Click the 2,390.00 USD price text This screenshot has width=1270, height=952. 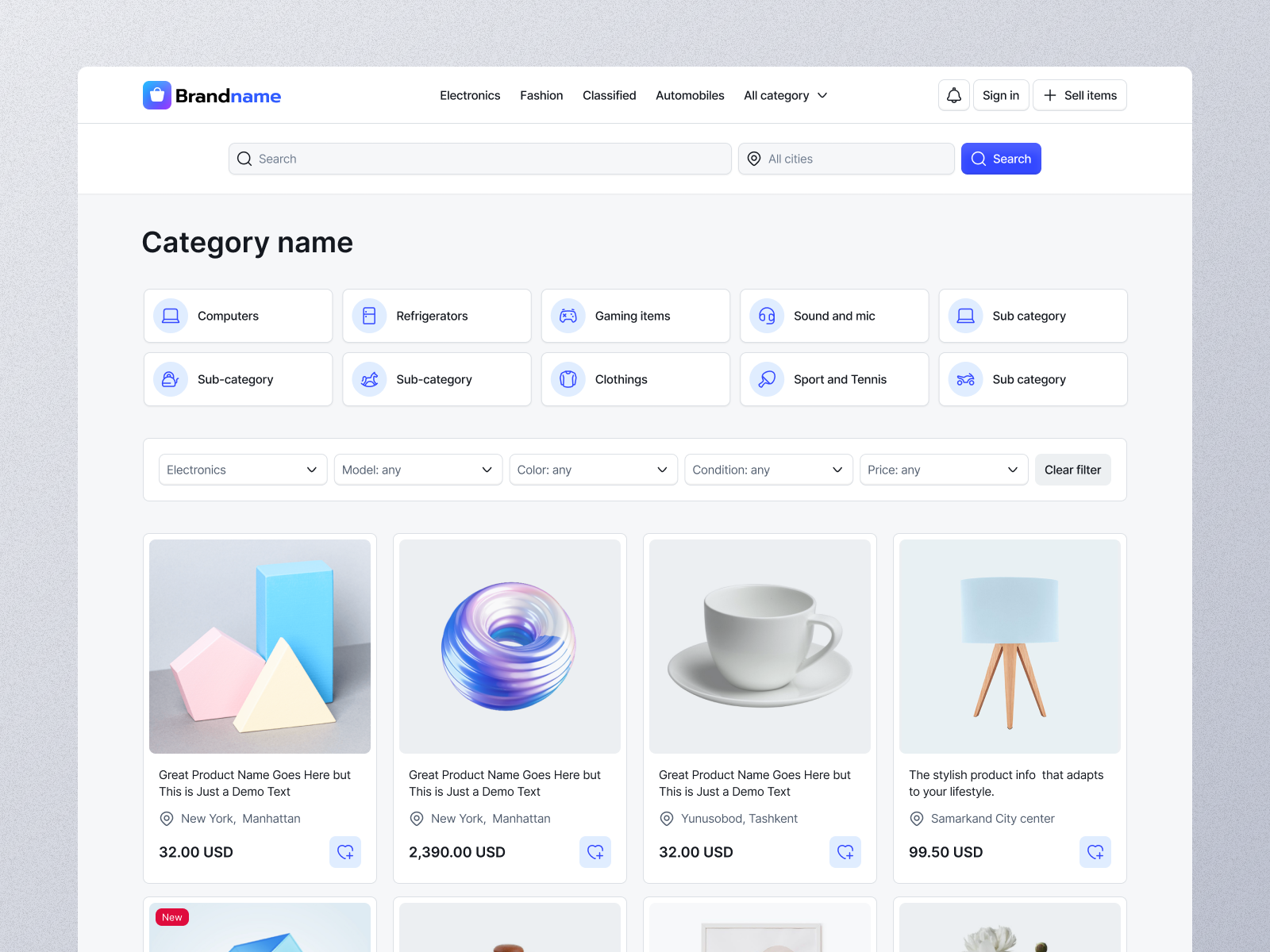[457, 852]
